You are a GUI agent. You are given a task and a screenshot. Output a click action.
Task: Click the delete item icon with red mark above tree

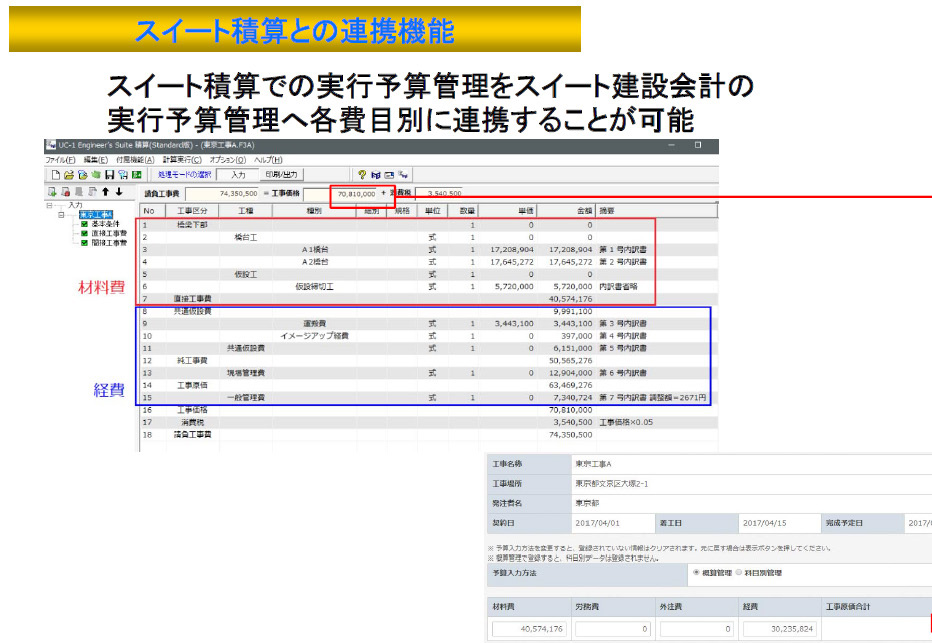pyautogui.click(x=65, y=191)
